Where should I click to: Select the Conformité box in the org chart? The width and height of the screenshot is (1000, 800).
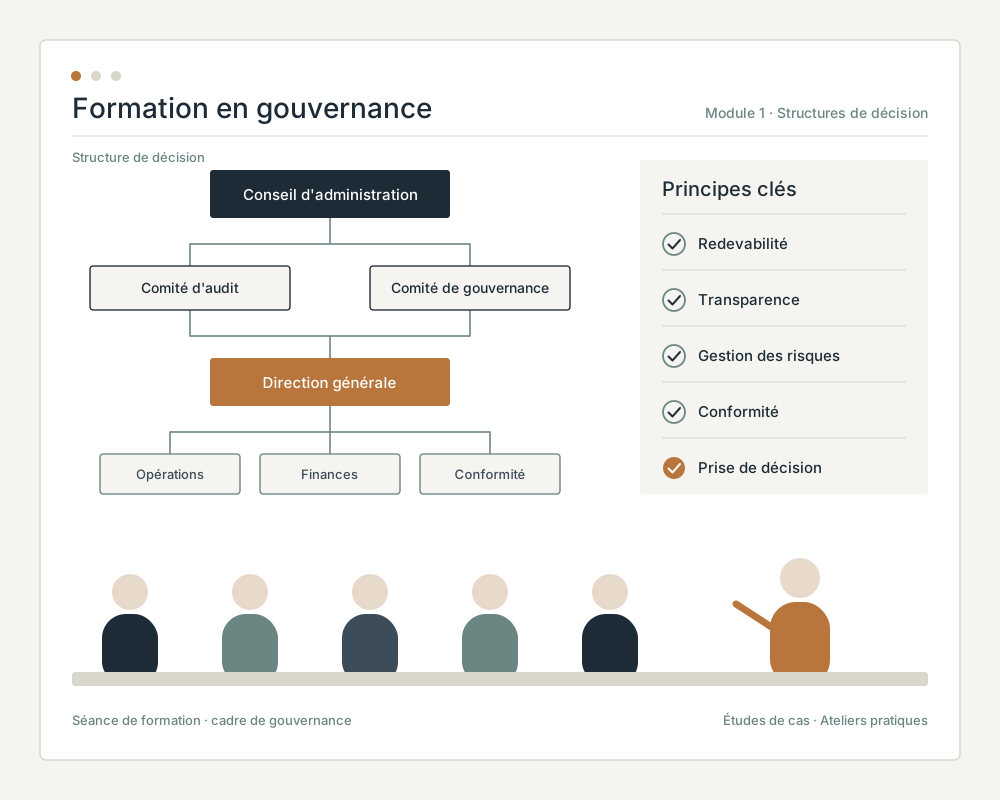click(490, 474)
